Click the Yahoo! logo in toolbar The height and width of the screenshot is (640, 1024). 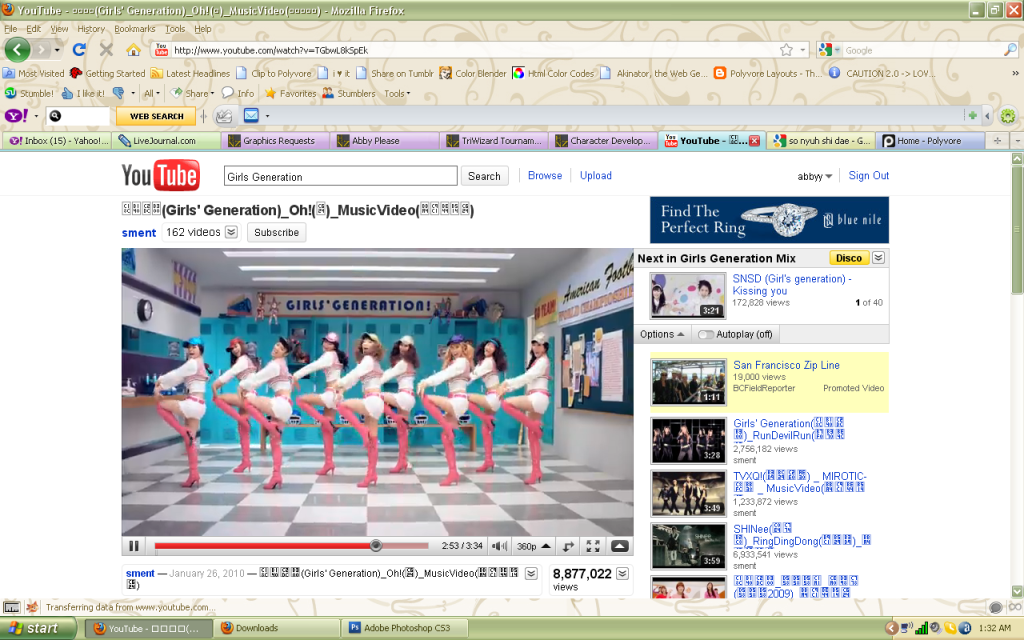coord(16,116)
